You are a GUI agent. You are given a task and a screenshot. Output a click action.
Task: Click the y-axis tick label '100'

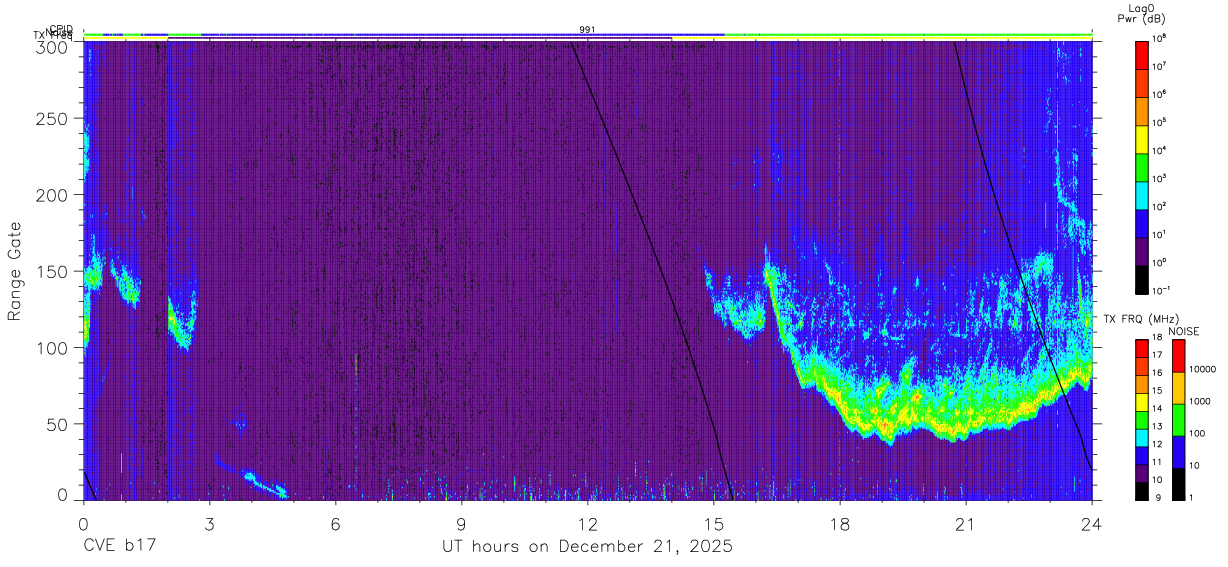point(53,348)
